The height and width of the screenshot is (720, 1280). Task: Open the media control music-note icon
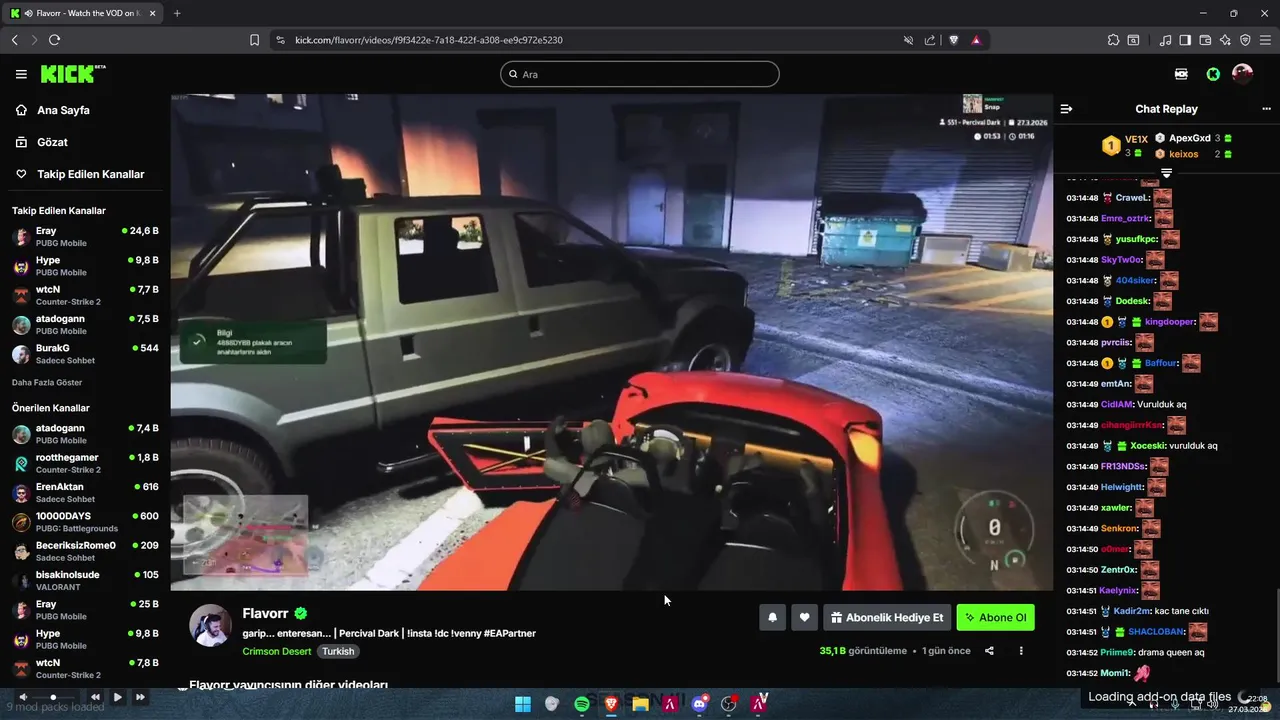pos(1165,40)
